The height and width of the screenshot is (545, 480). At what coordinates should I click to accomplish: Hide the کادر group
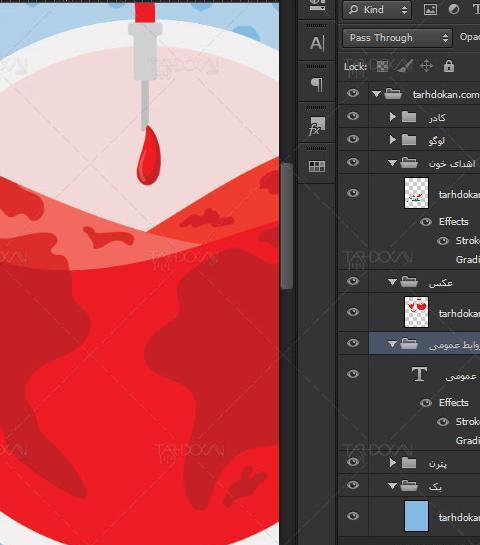tap(353, 116)
